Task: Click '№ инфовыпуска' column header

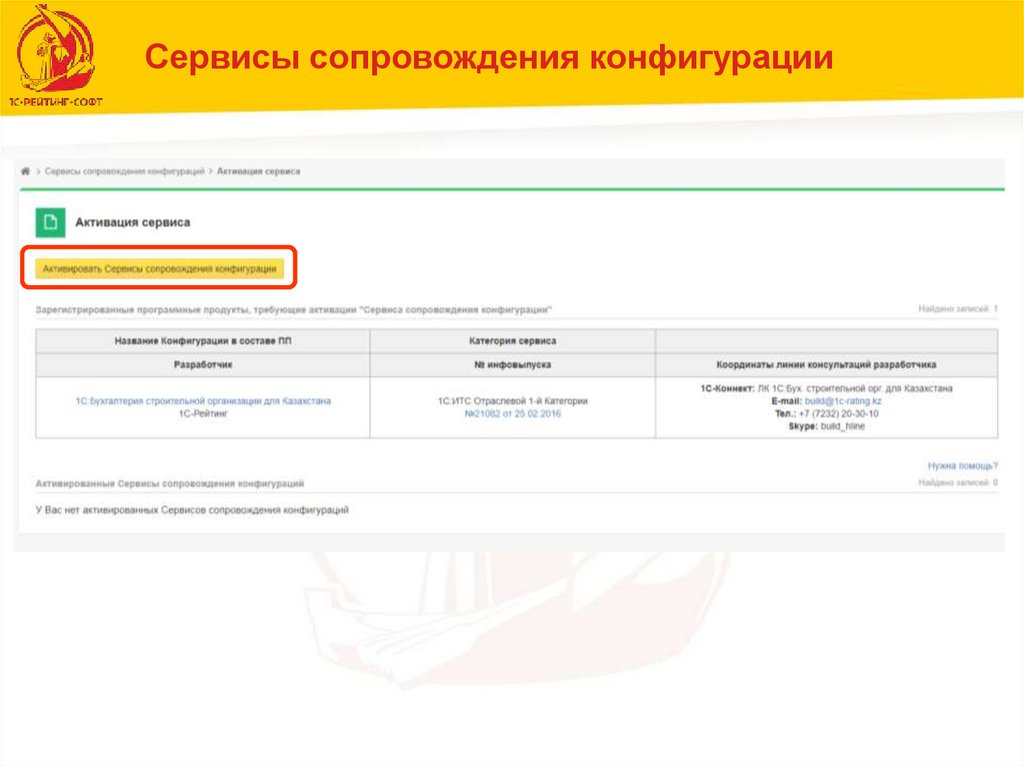Action: [513, 365]
